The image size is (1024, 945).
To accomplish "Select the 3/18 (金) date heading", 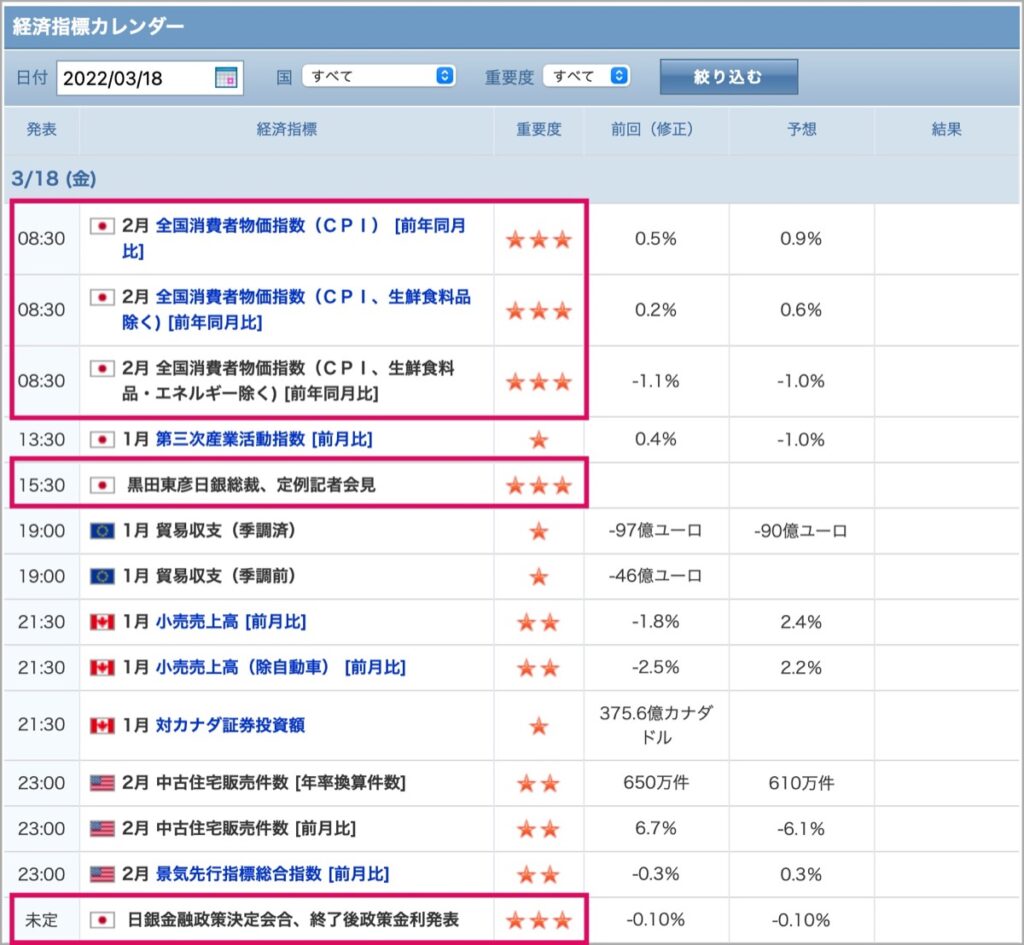I will point(54,178).
